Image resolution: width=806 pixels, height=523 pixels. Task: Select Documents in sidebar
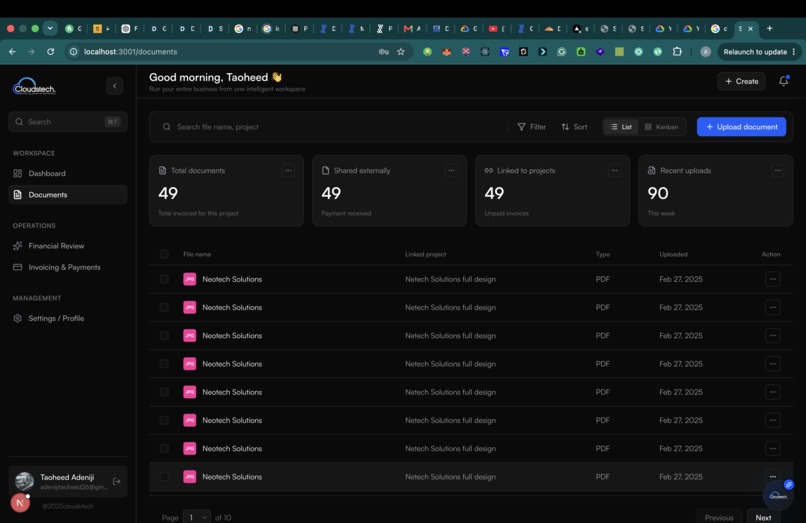[67, 195]
